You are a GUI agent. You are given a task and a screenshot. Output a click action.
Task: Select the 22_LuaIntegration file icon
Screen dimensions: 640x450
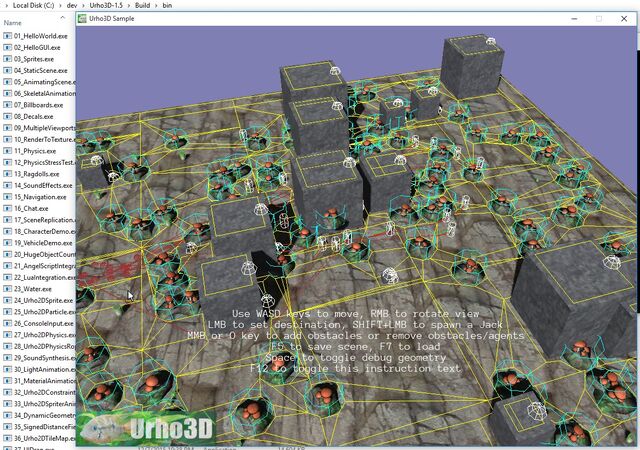point(7,277)
